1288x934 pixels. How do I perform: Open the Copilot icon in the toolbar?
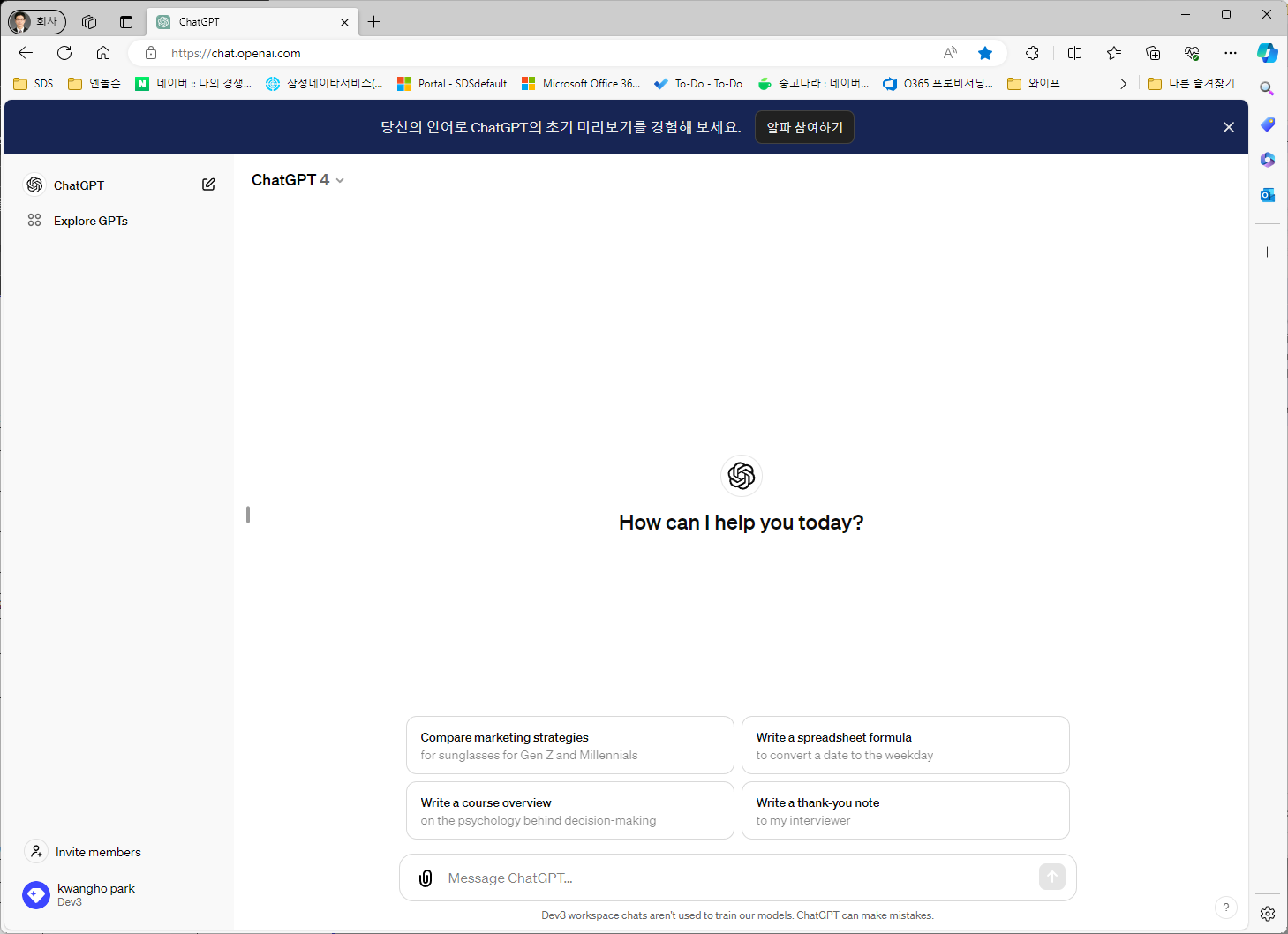1268,53
